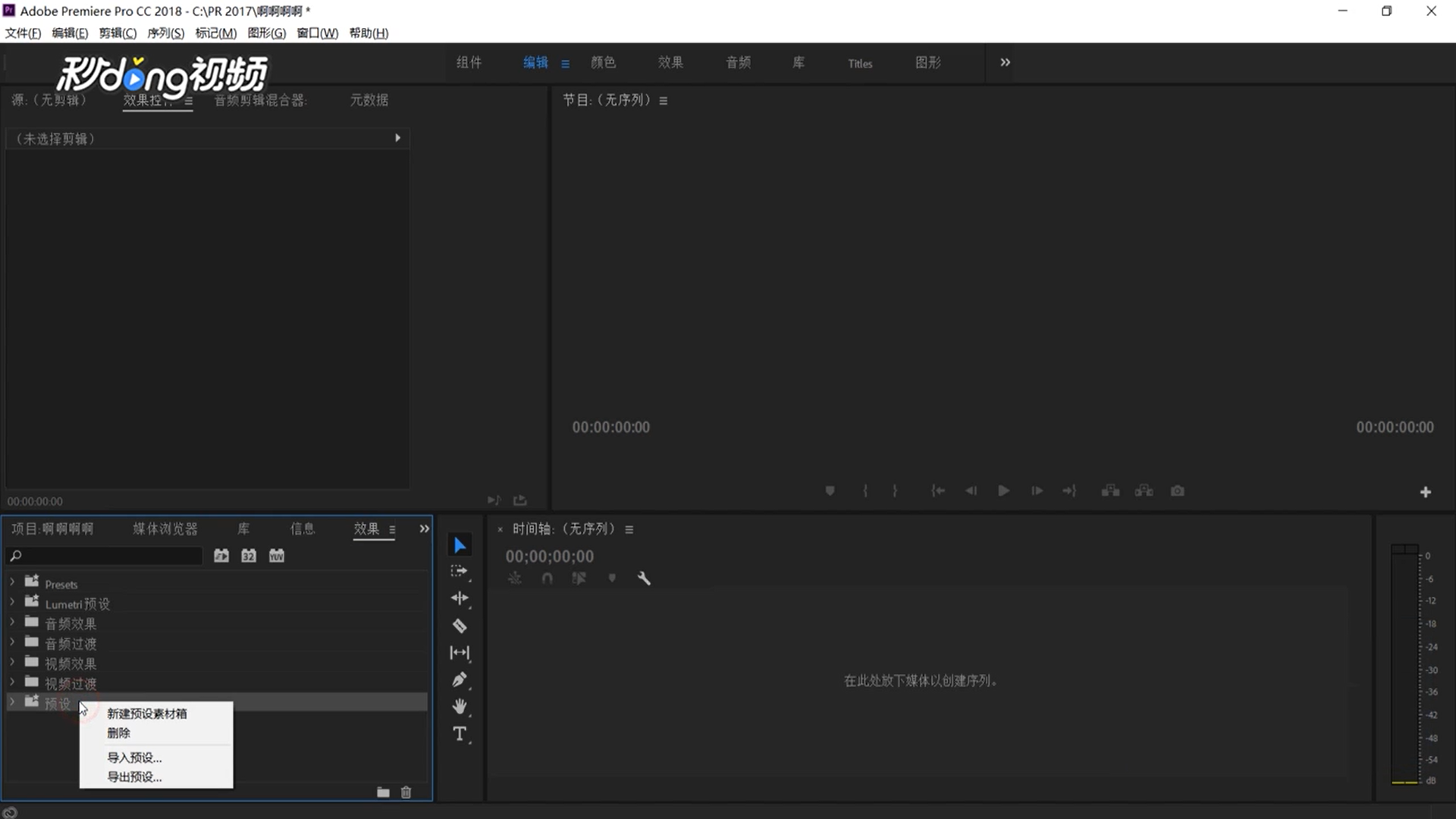Expand the 预设 folder

[12, 702]
